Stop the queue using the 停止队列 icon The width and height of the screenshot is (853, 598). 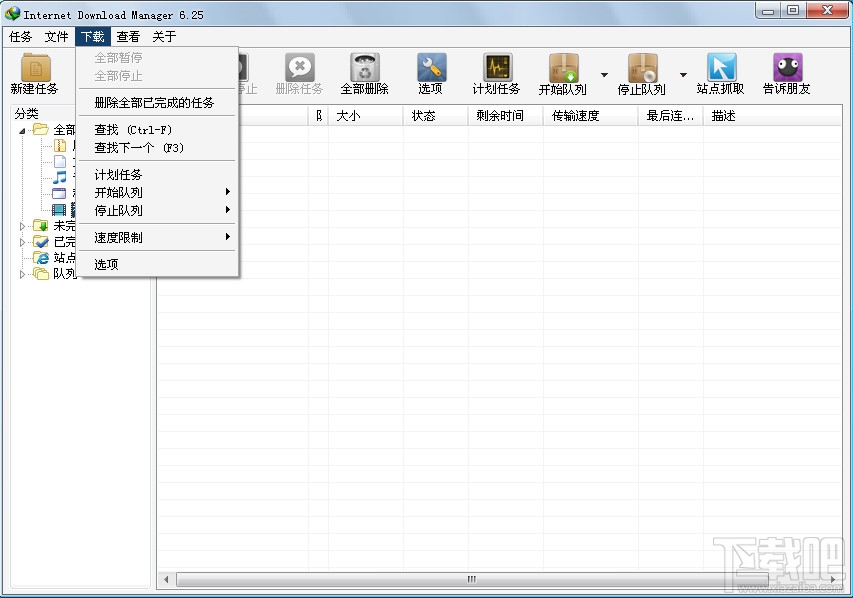641,72
